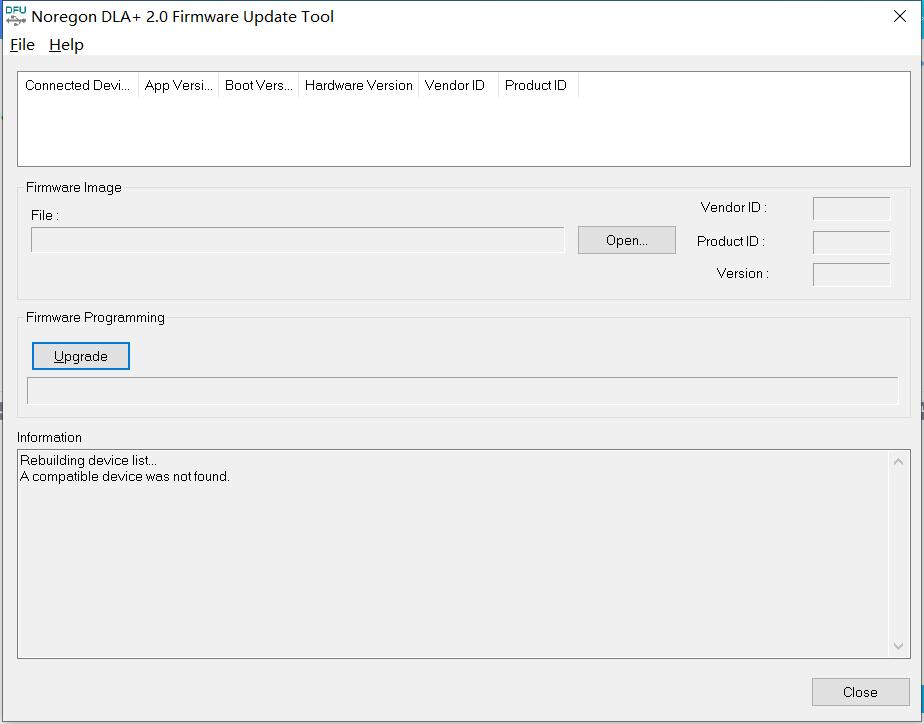
Task: Click the 'Firmware Image' group label
Action: tap(74, 187)
